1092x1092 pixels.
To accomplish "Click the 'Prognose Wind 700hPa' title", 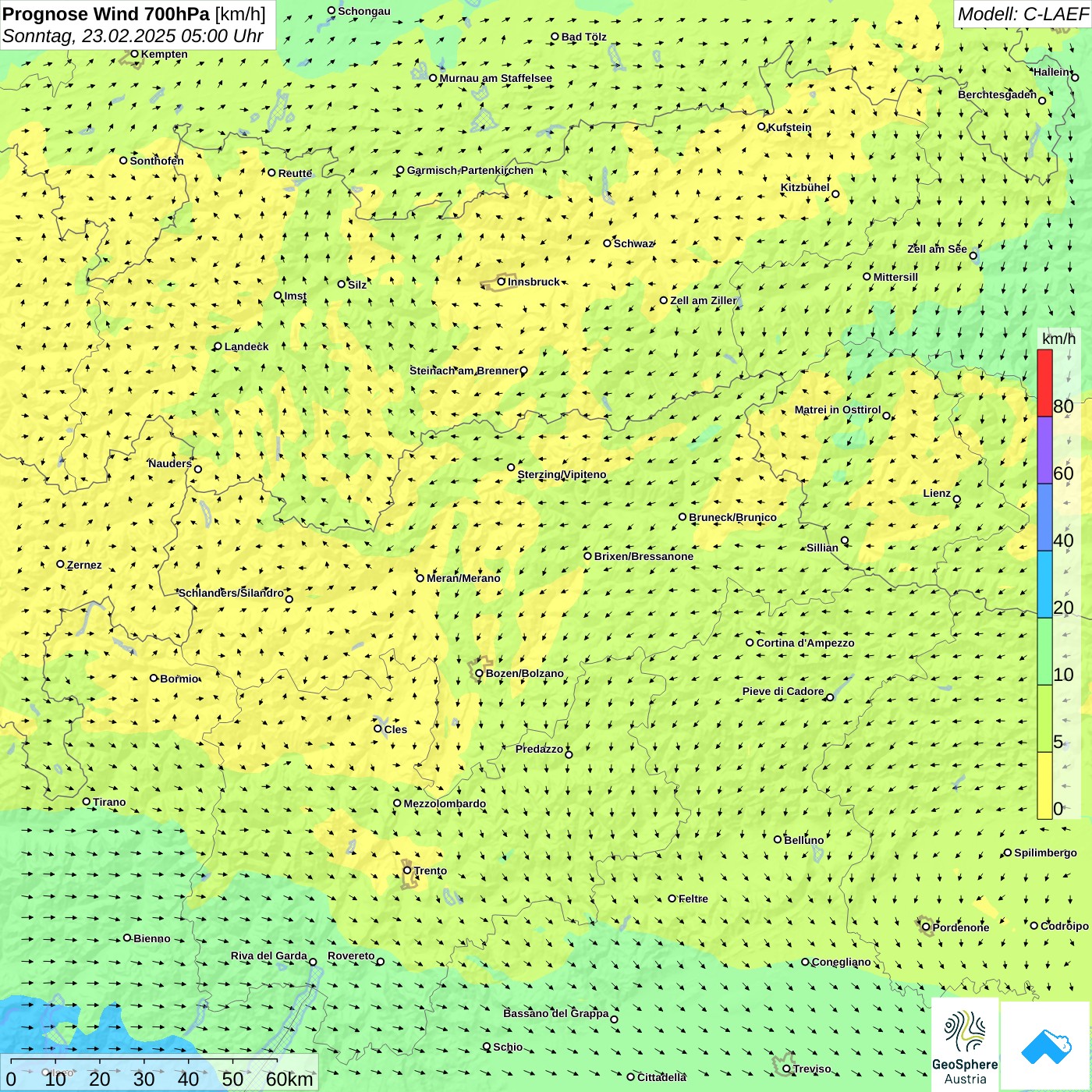I will (x=106, y=14).
